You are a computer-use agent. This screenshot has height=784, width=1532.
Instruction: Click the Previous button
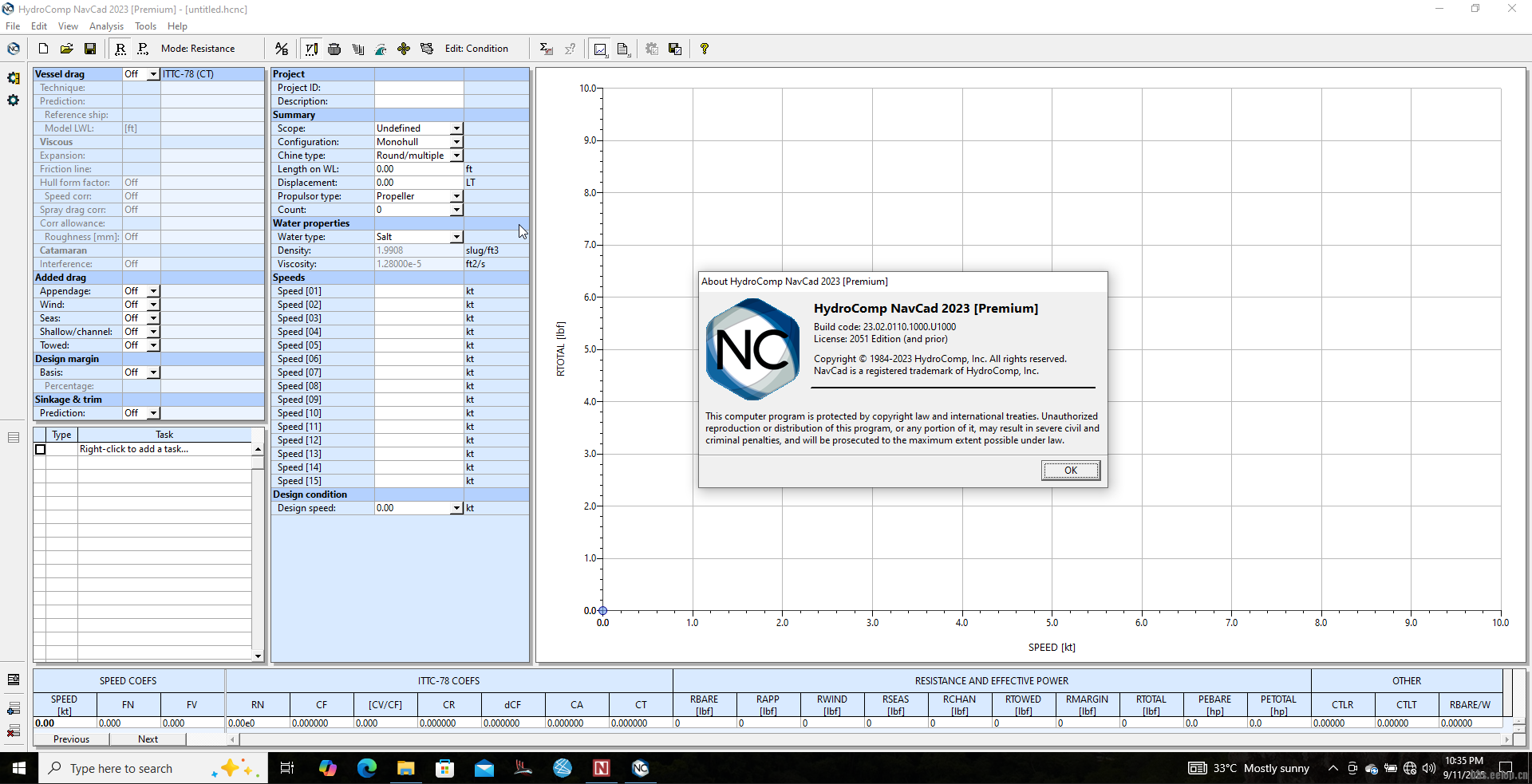(x=71, y=739)
